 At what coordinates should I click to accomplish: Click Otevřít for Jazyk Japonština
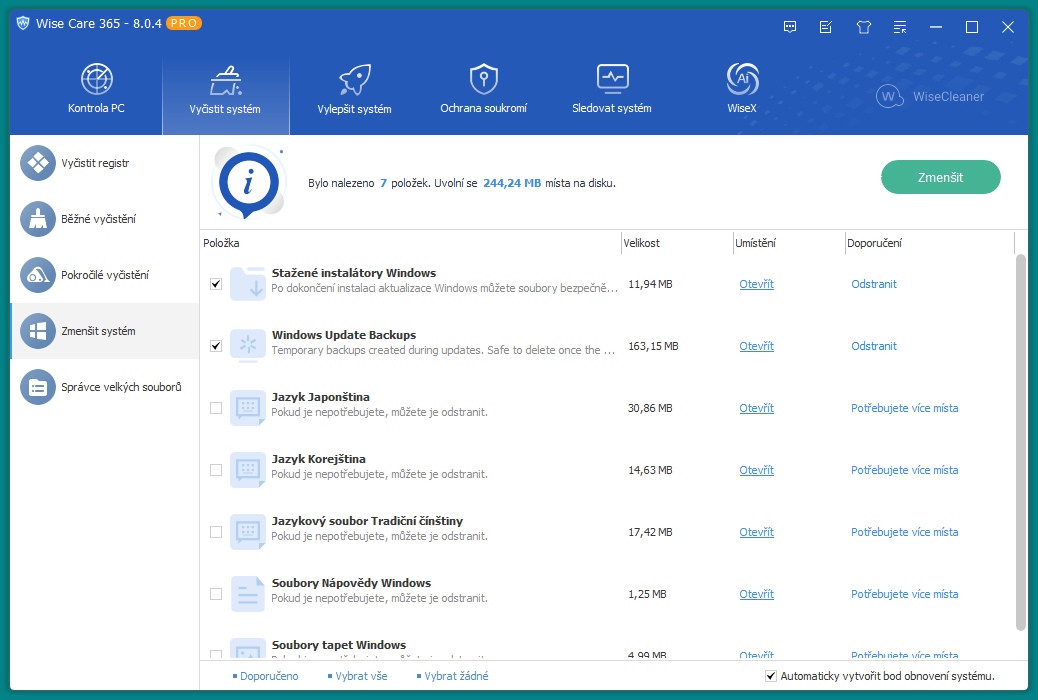pos(757,408)
